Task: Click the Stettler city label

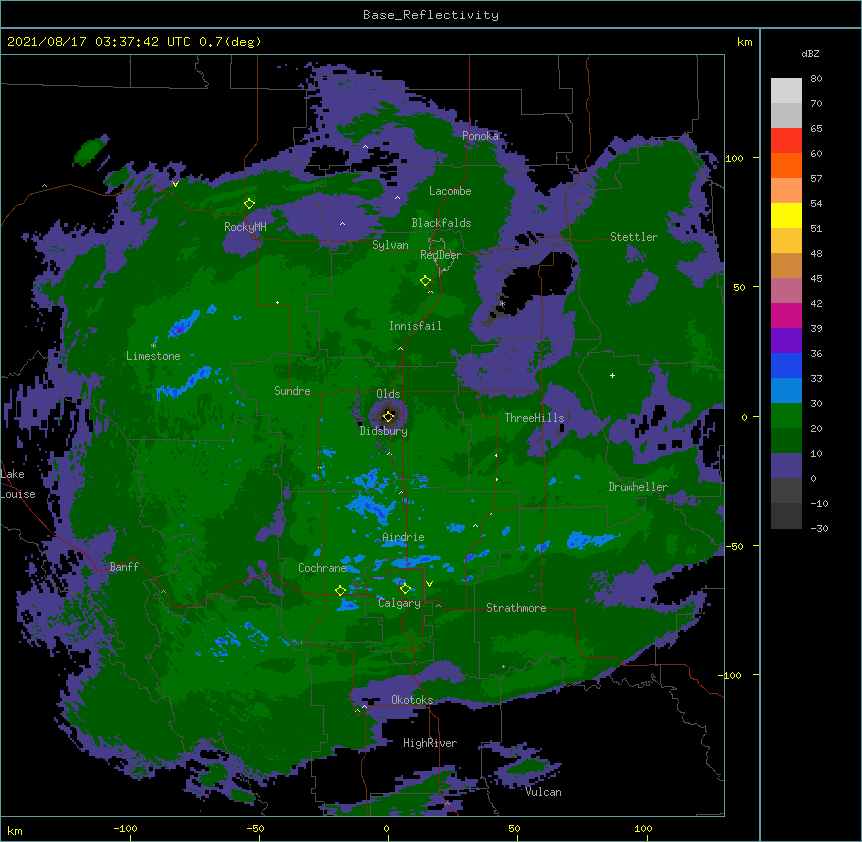Action: (x=634, y=237)
